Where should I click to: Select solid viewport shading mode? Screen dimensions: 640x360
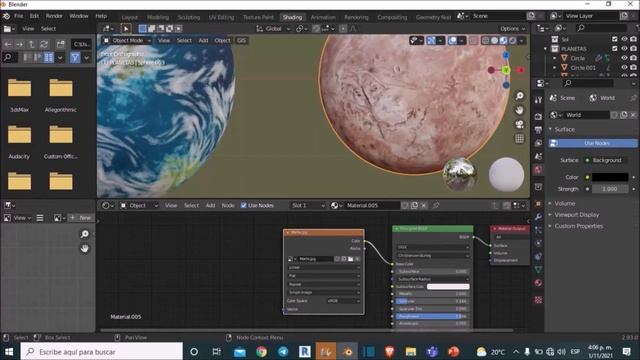click(494, 40)
